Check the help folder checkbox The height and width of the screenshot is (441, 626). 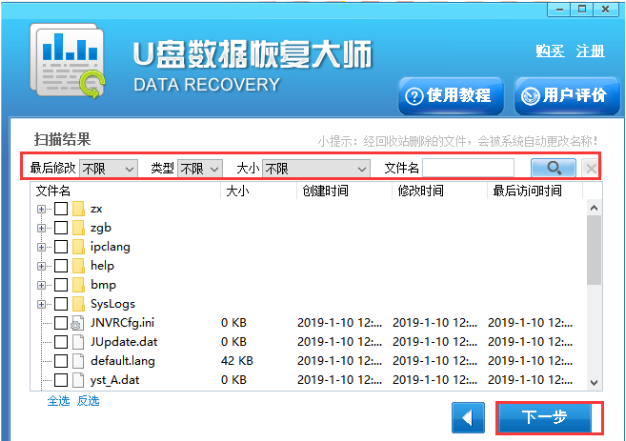(61, 265)
